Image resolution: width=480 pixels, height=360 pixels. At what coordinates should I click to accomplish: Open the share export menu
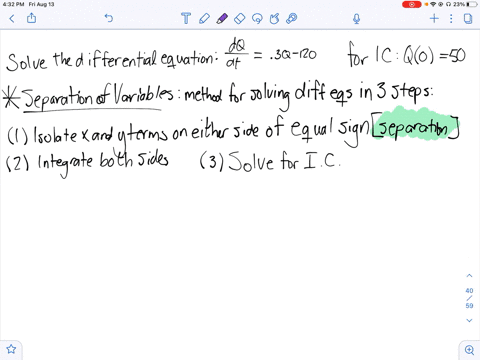31,18
